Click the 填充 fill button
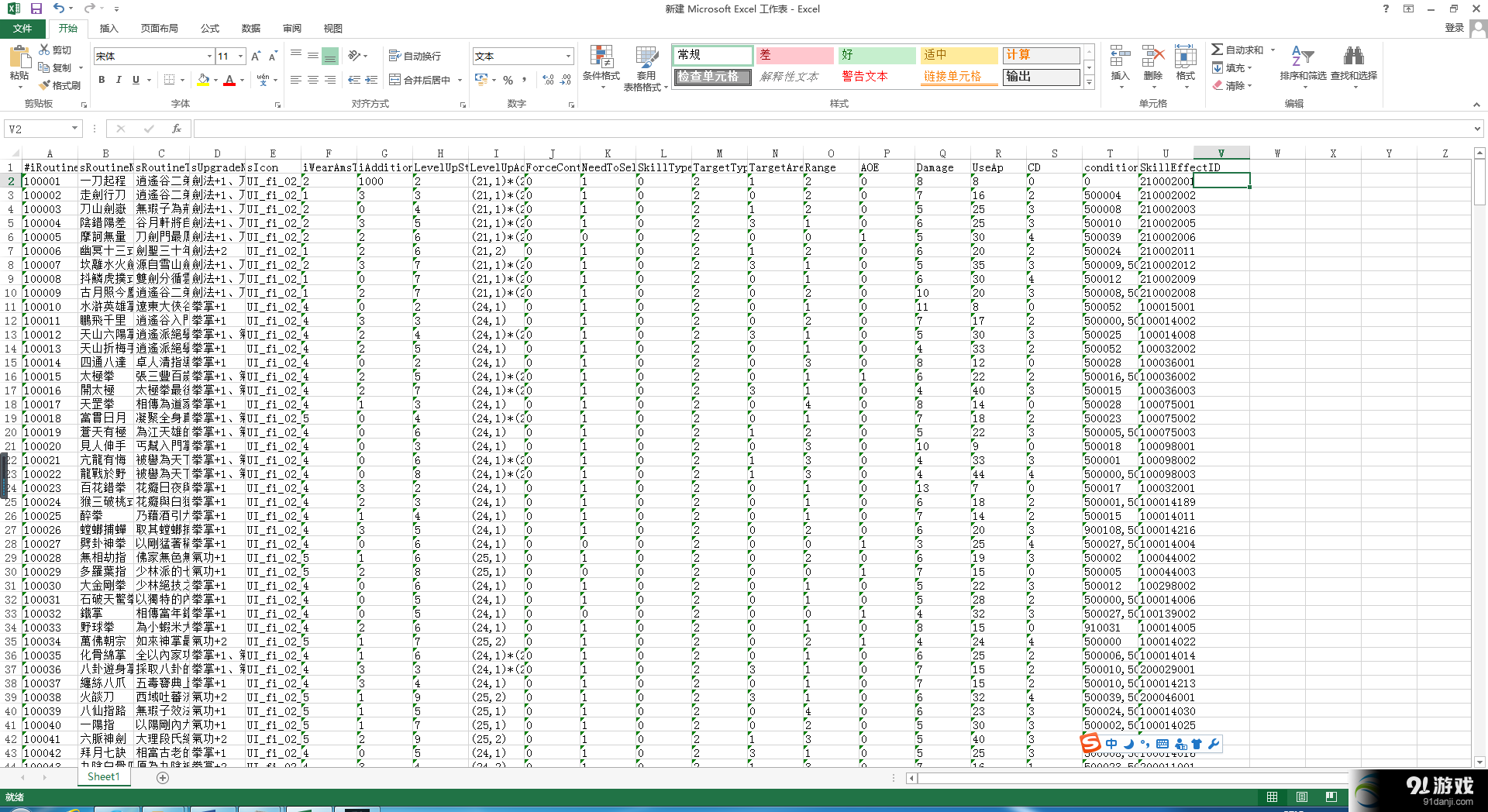The height and width of the screenshot is (812, 1488). (1229, 67)
